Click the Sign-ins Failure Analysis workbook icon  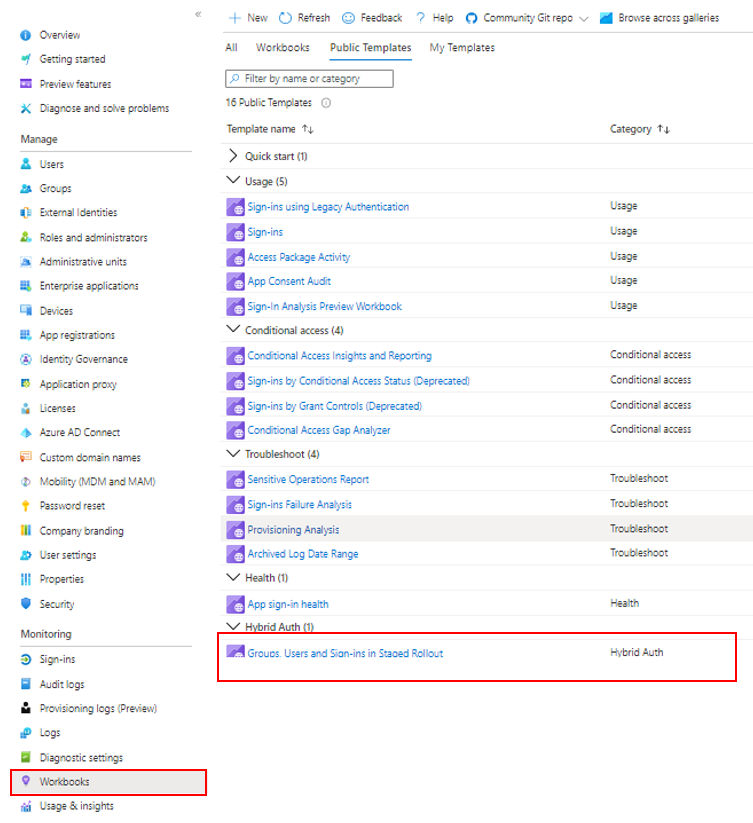point(236,504)
